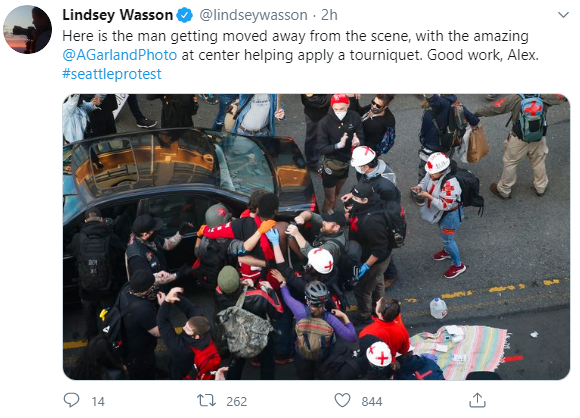Open the #seattleprotest hashtag link
580x418 pixels.
pos(112,74)
